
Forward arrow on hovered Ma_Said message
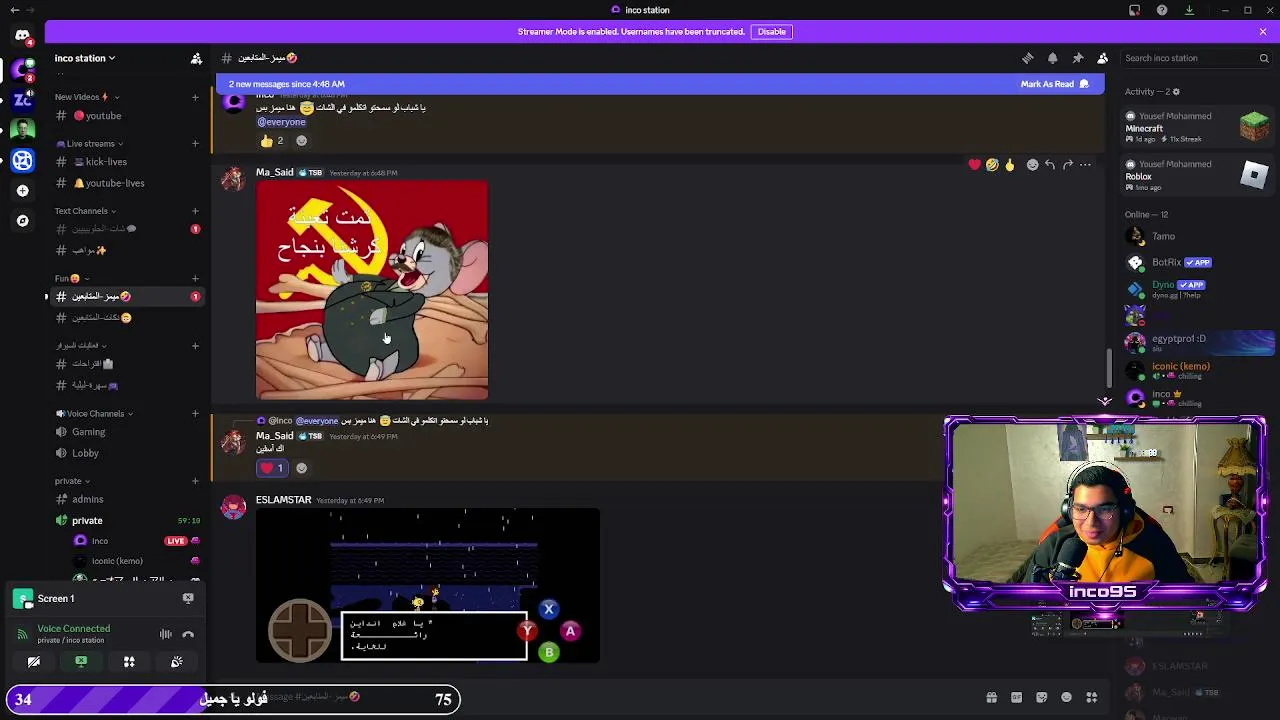point(1067,165)
